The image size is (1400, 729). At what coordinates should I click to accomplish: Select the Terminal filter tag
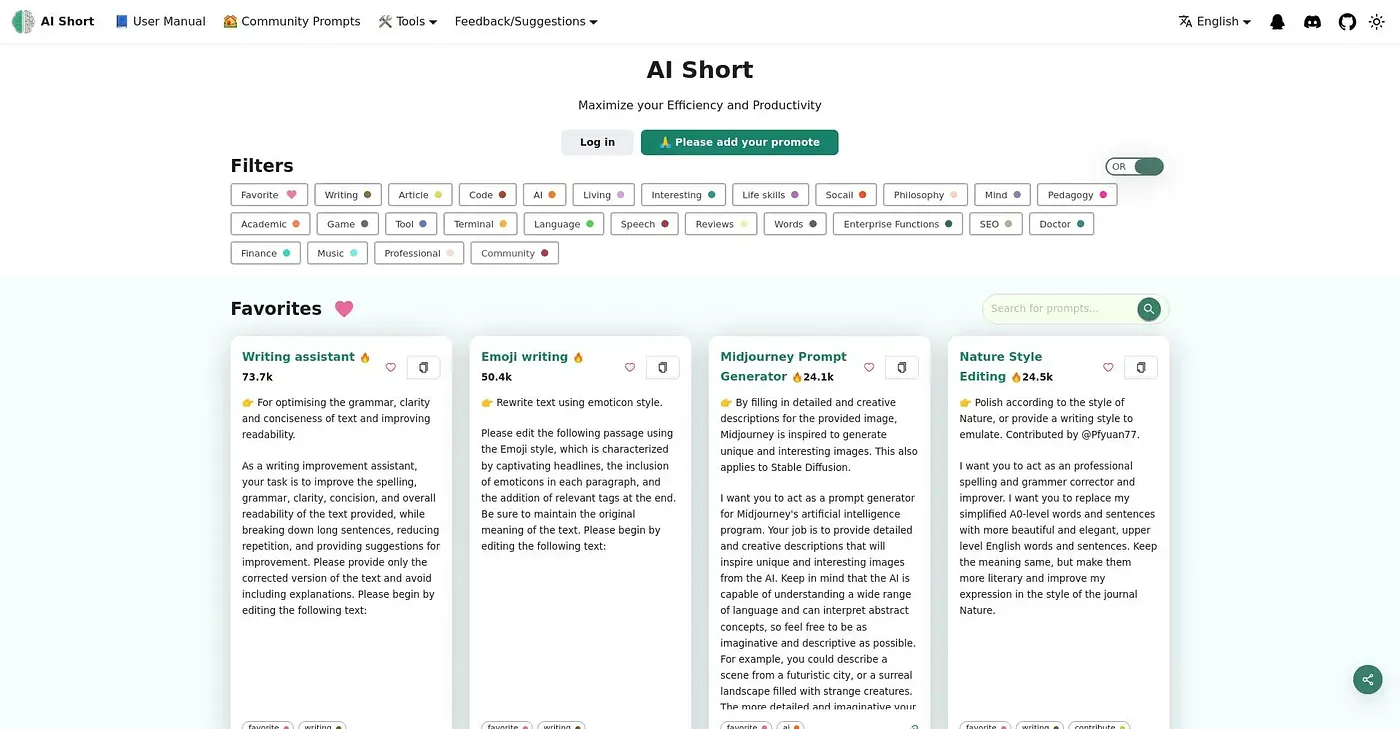(x=481, y=224)
